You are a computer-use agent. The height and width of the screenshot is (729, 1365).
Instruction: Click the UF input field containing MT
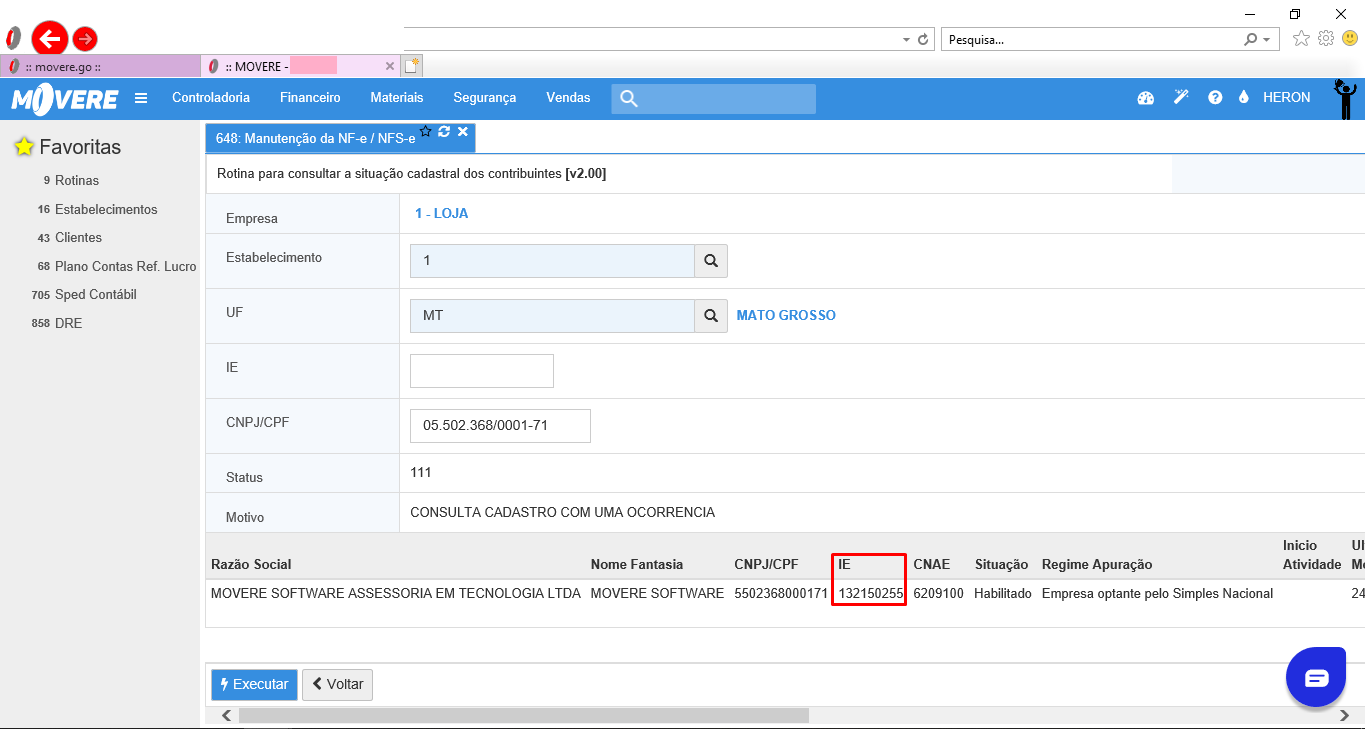552,315
